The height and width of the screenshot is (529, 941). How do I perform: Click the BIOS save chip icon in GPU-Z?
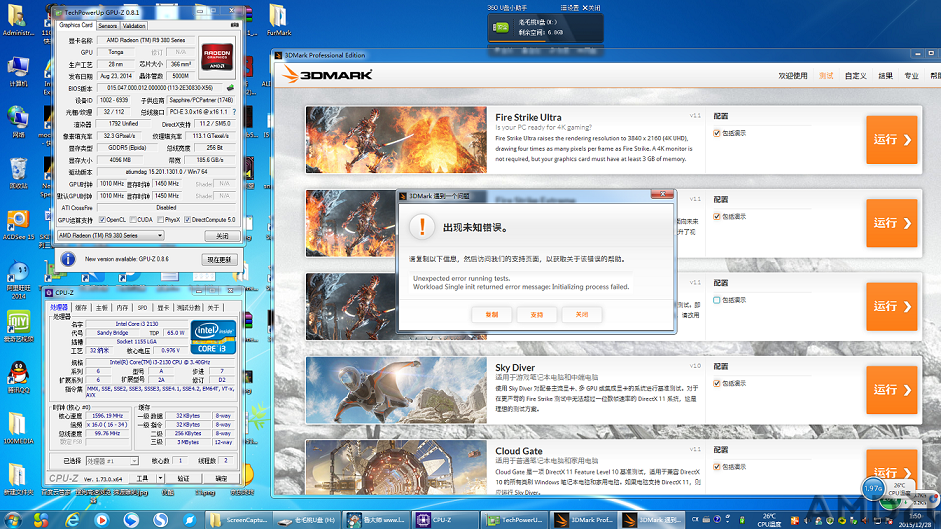[230, 88]
